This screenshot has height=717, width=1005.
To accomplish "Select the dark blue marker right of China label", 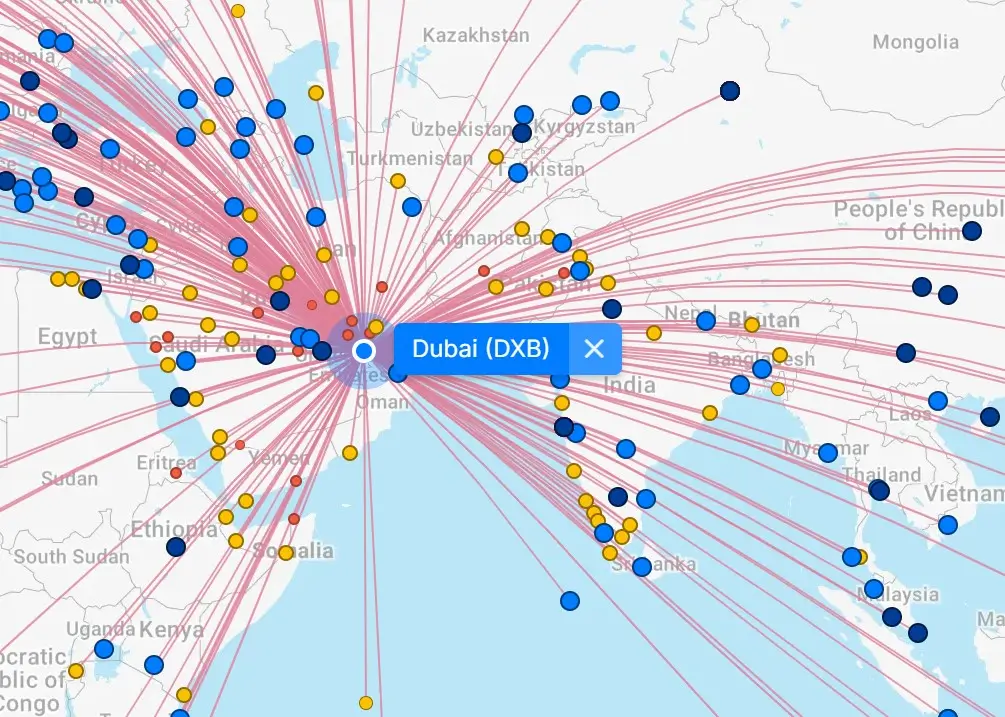I will click(x=972, y=231).
